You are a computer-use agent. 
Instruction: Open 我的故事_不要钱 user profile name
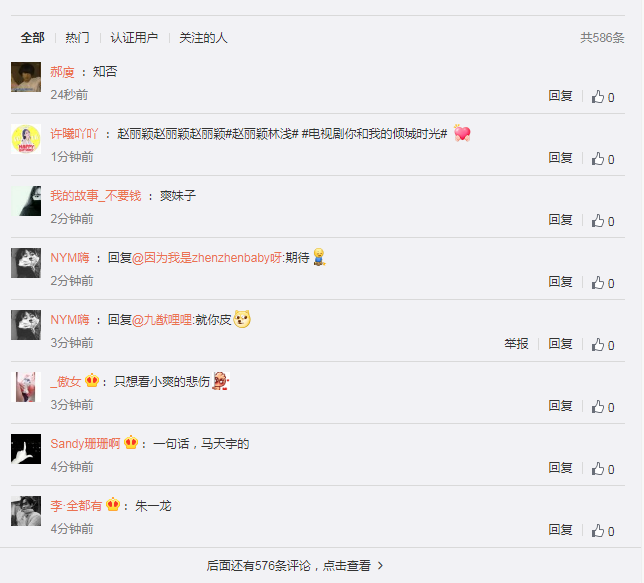coord(96,196)
